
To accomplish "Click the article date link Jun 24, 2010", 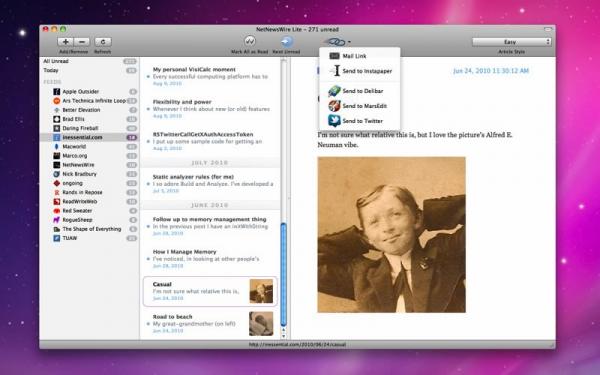I will coord(491,71).
